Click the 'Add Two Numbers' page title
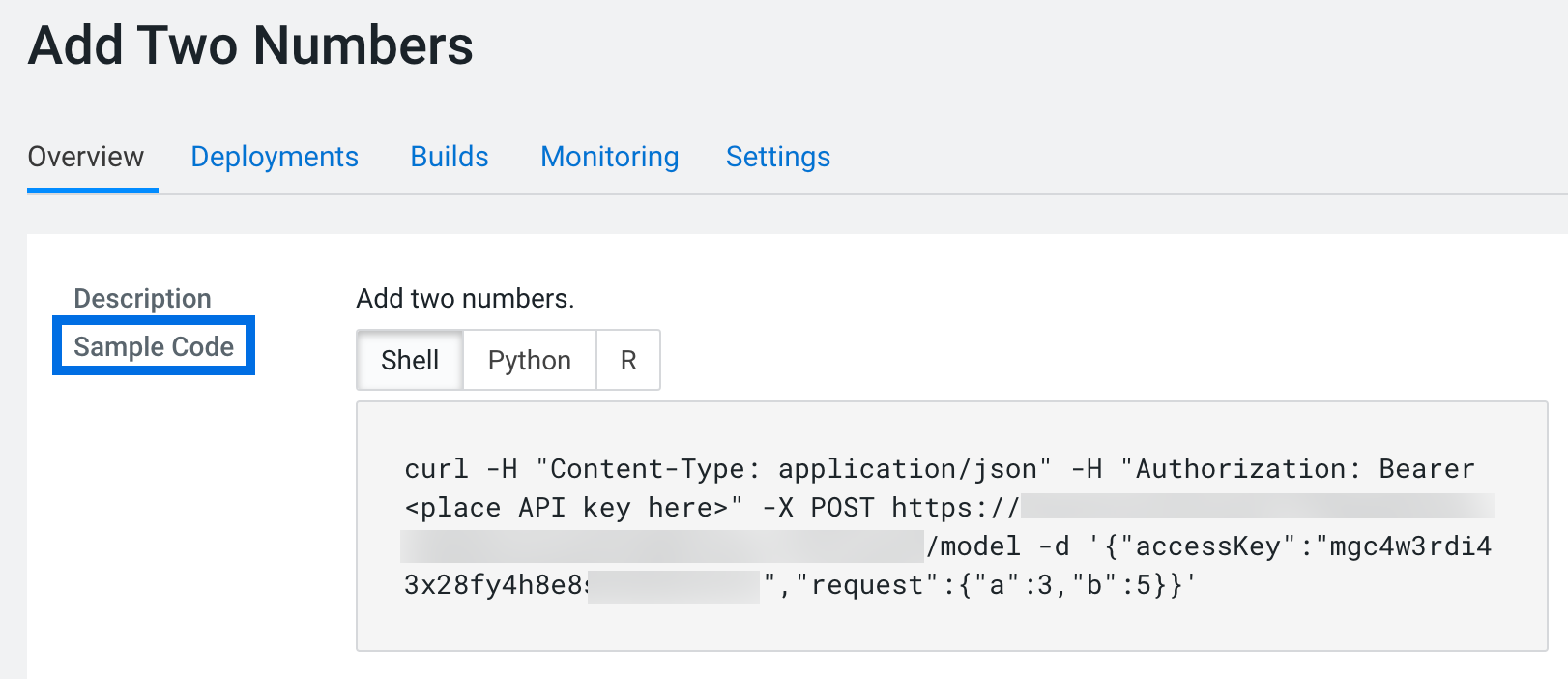 [x=250, y=45]
